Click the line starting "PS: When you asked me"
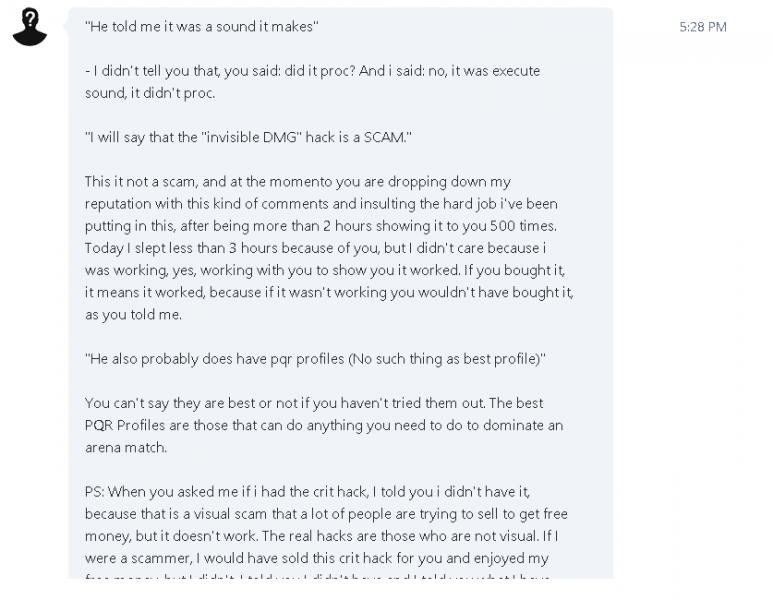This screenshot has height=600, width=773. [x=308, y=492]
